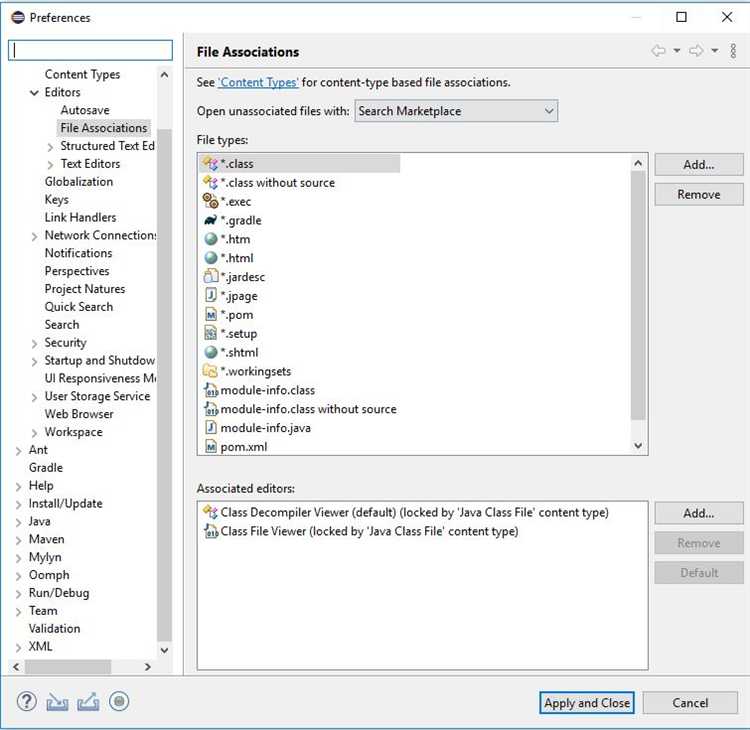
Task: Expand the Text Editors node
Action: [50, 165]
